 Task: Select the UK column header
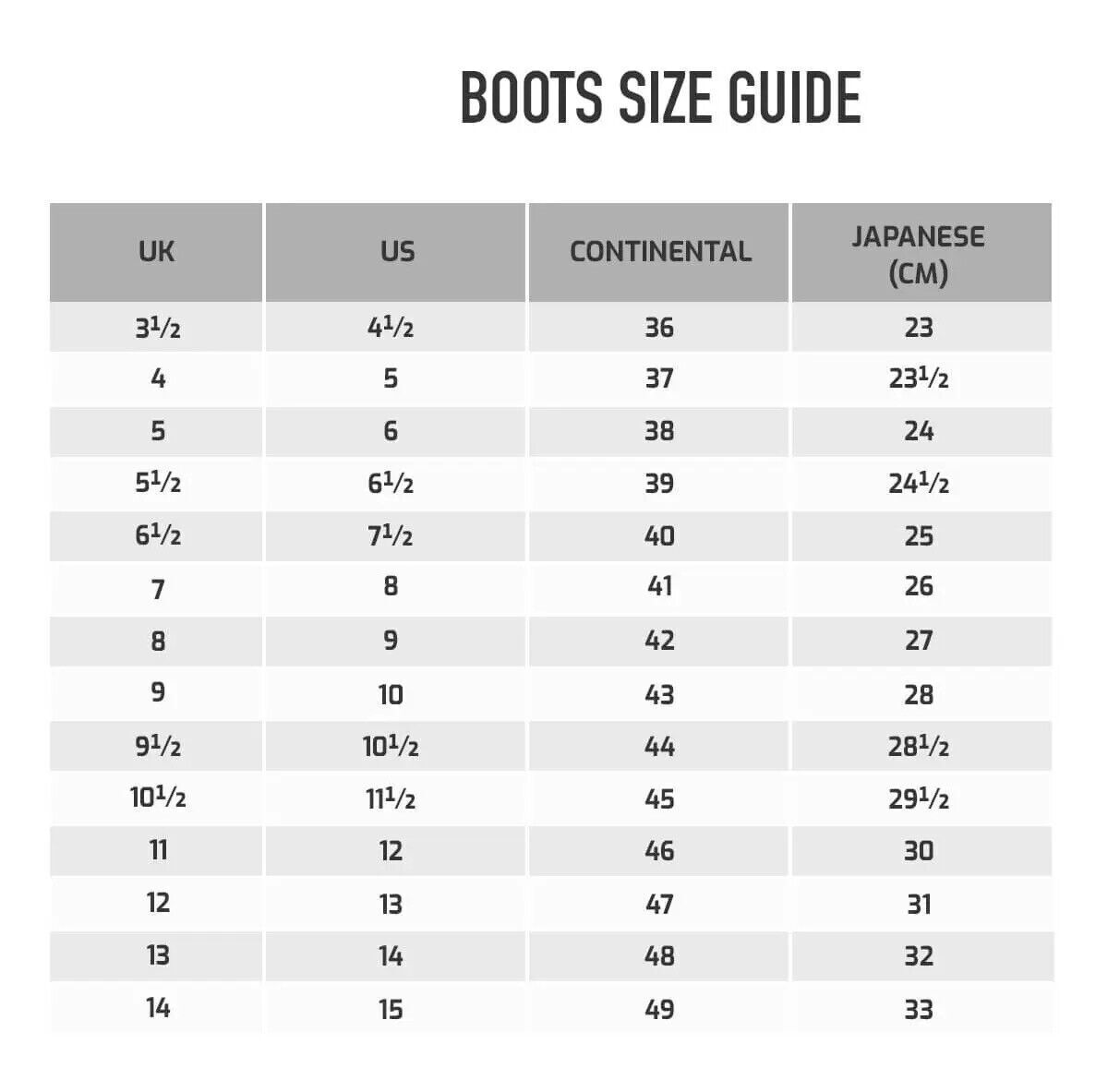[x=156, y=251]
